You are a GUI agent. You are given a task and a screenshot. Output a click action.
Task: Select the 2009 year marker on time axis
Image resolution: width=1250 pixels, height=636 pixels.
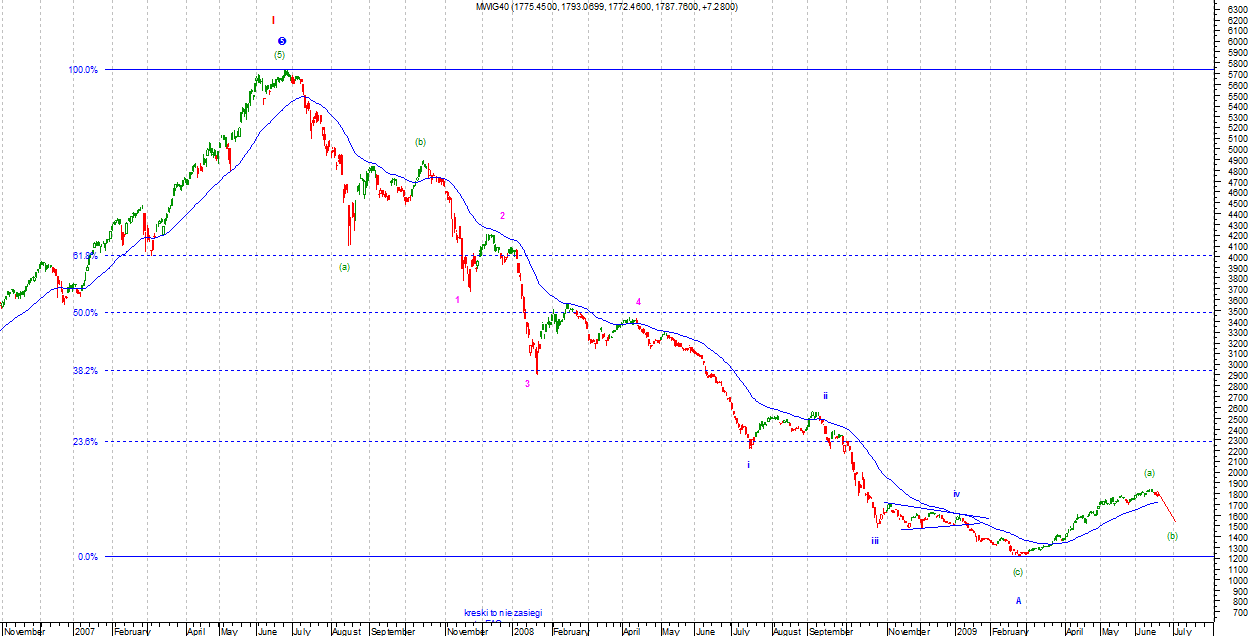click(966, 631)
